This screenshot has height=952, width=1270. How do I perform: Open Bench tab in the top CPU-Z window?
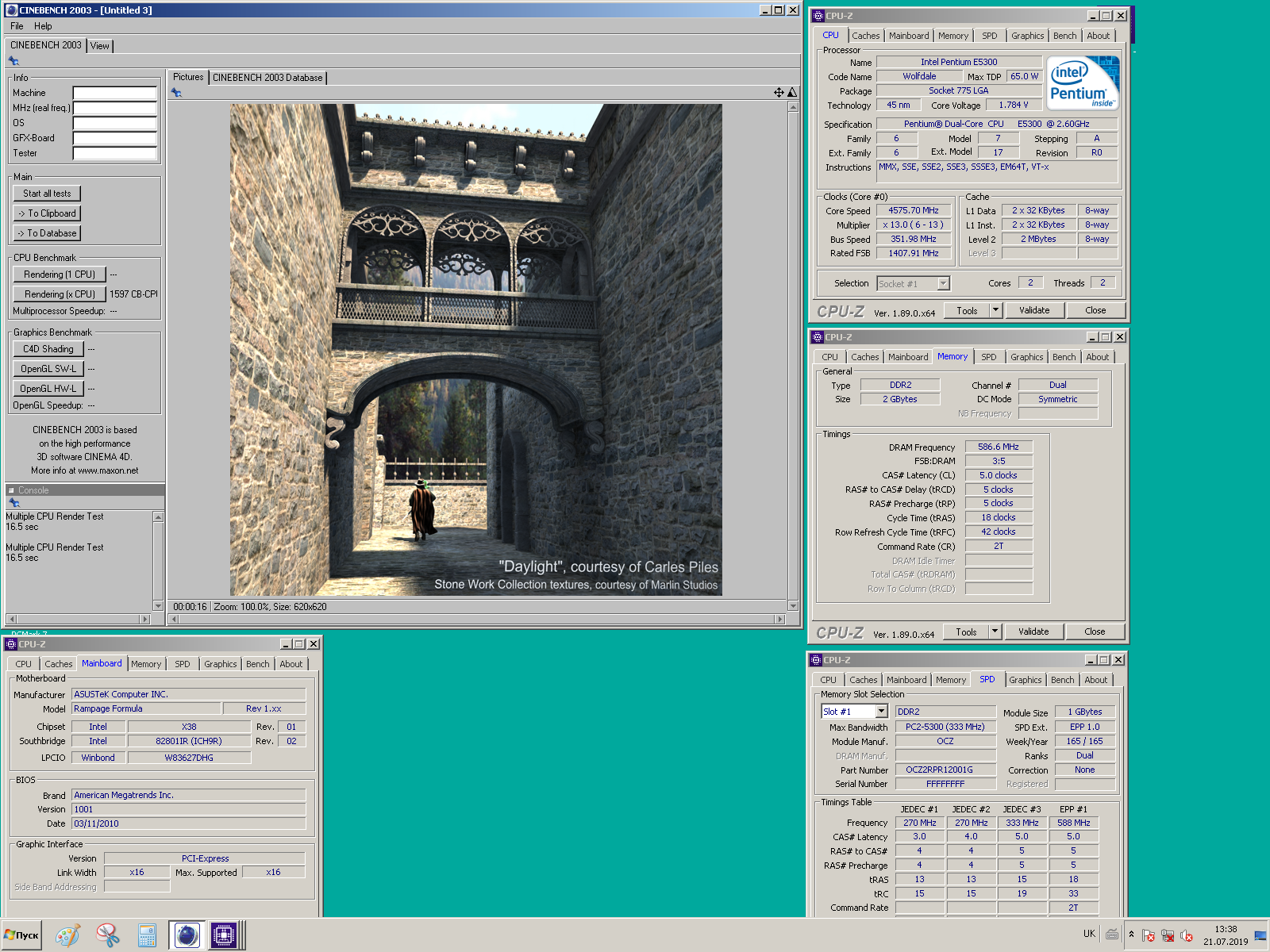pyautogui.click(x=1065, y=36)
